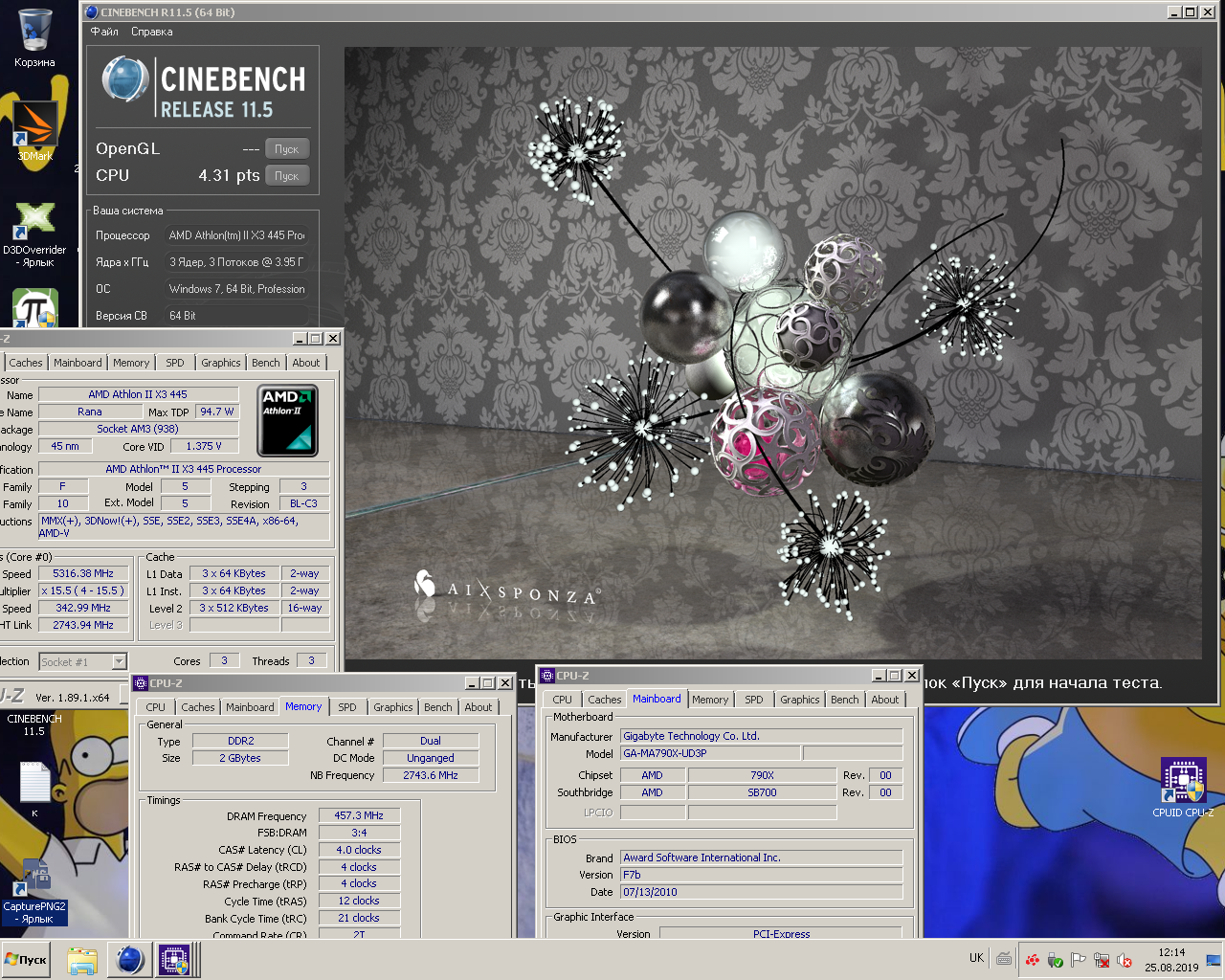Screen dimensions: 1225x980
Task: Click the Show Desktop button beside the clock
Action: 1214,960
